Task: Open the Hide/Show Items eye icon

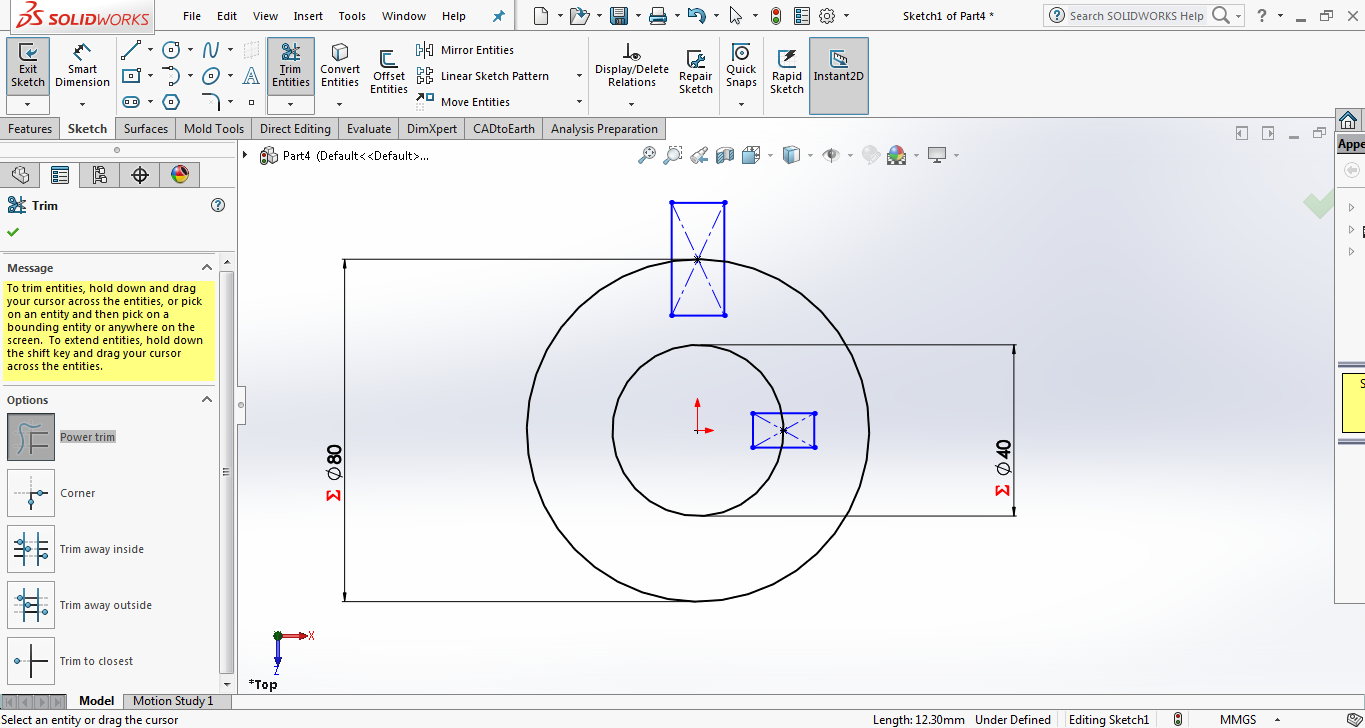Action: (x=830, y=155)
